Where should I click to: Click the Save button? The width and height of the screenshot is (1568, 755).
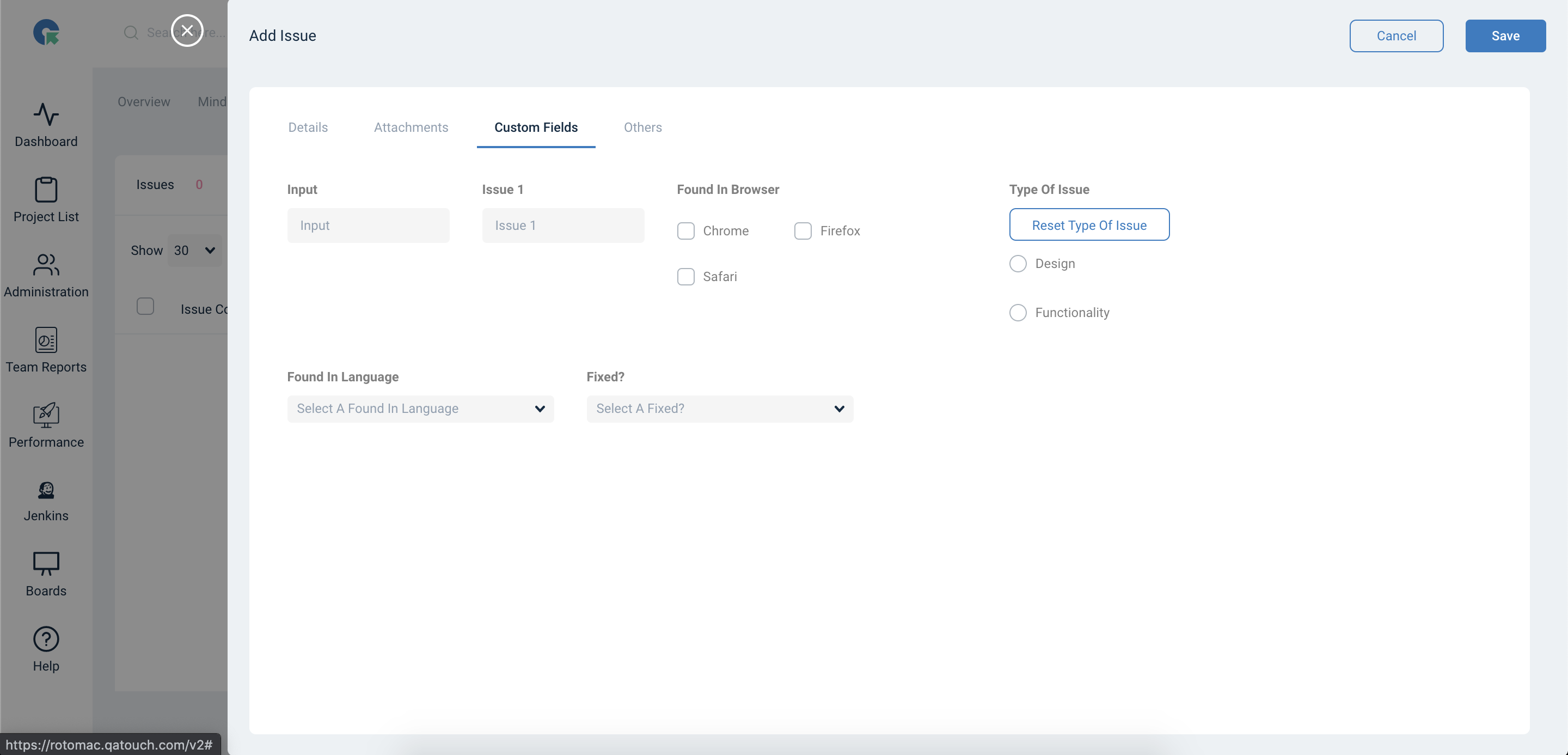click(1505, 35)
